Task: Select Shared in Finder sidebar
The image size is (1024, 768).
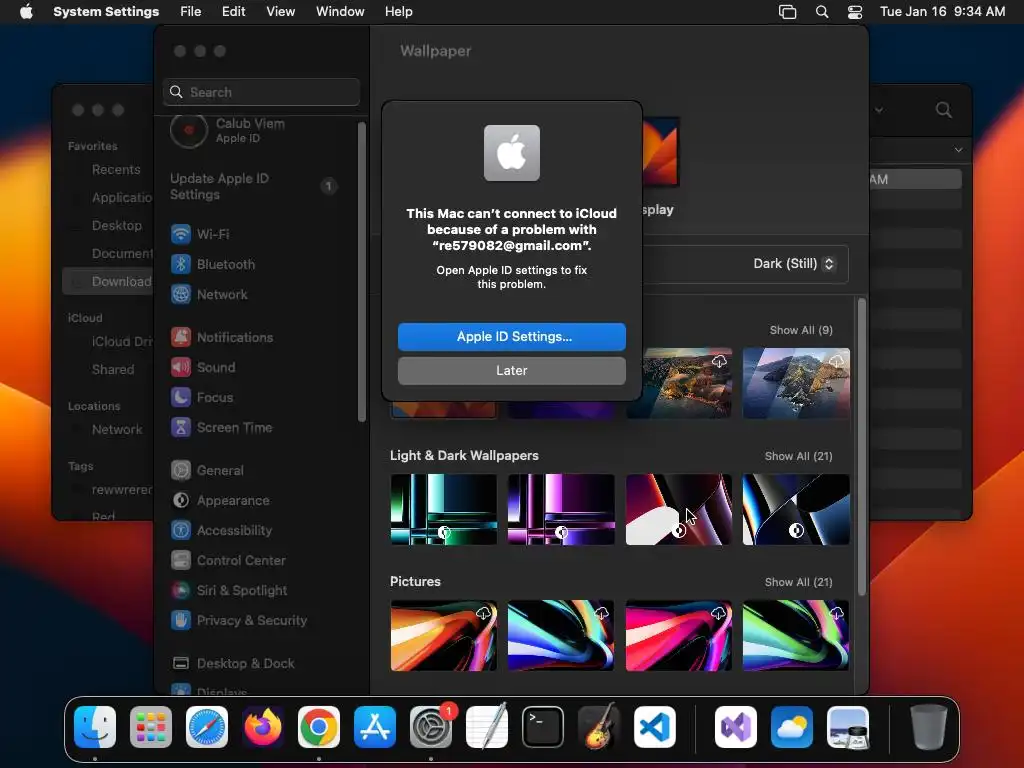Action: (x=112, y=369)
